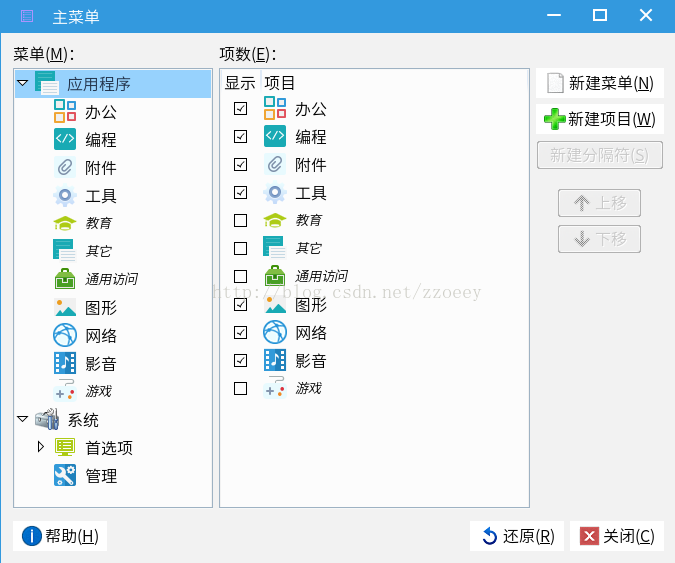
Task: Click the 教育 icon in the items list
Action: pos(275,220)
